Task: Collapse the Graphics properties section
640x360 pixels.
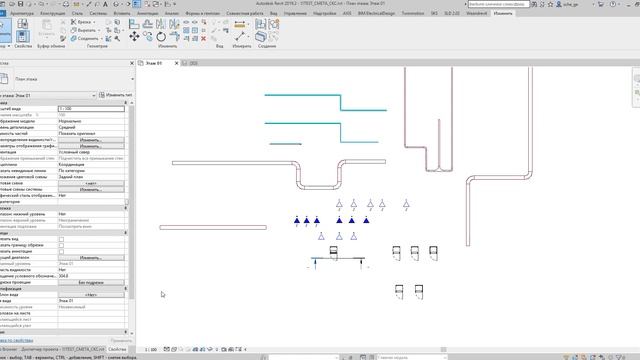Action: [126, 103]
